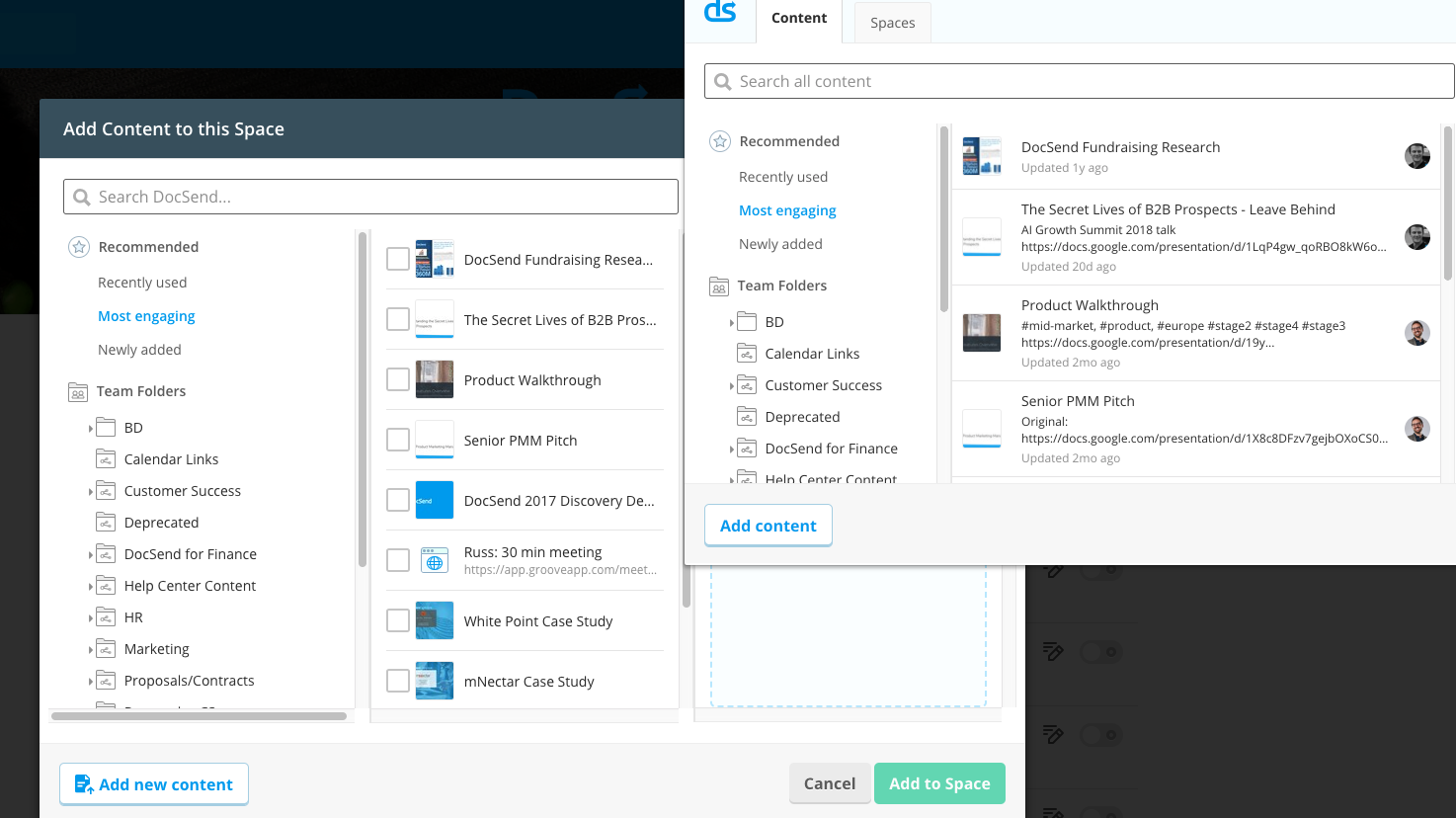Viewport: 1456px width, 818px height.
Task: Click the DocSend logo icon
Action: coord(720,12)
